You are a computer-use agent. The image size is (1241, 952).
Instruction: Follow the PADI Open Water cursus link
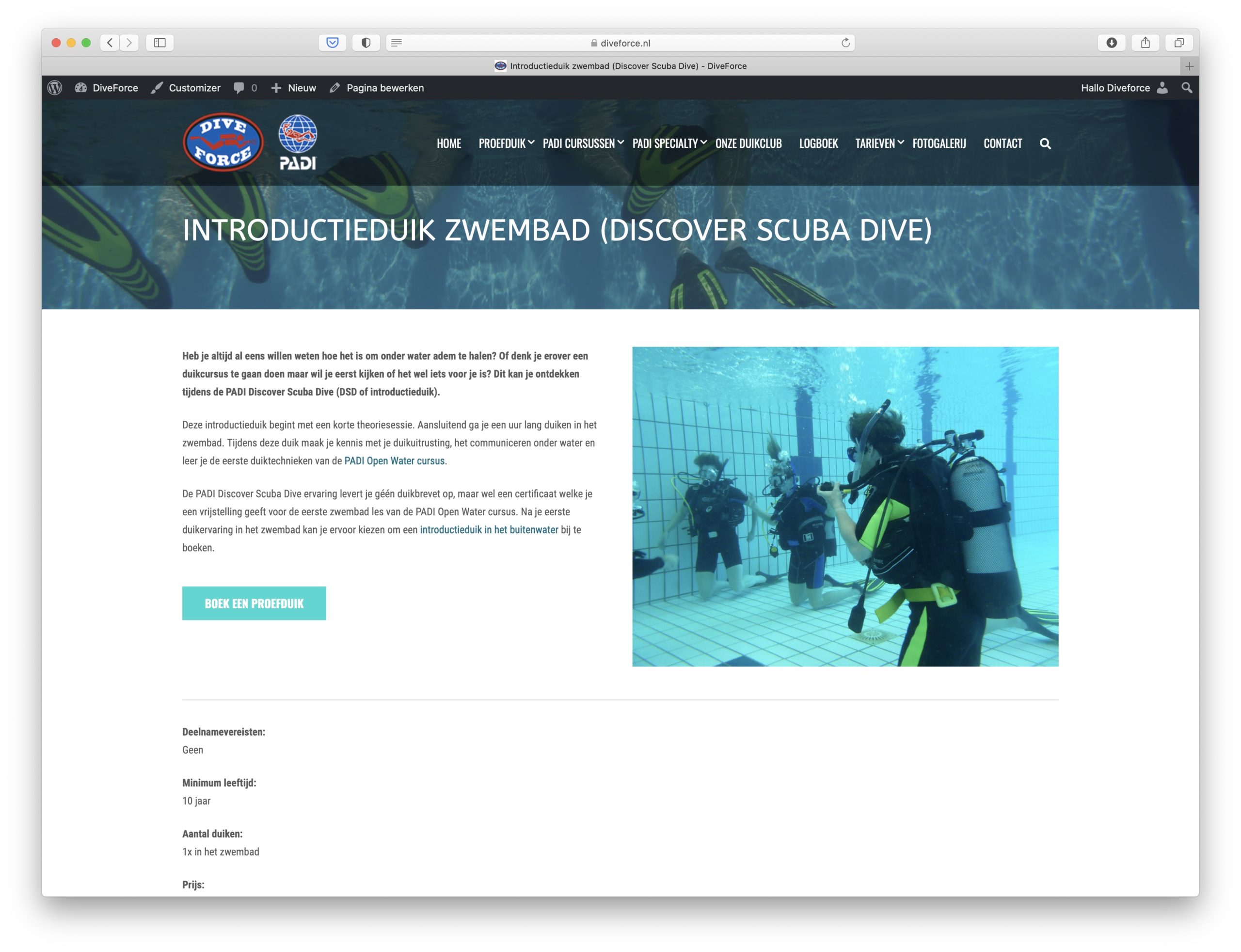[395, 460]
